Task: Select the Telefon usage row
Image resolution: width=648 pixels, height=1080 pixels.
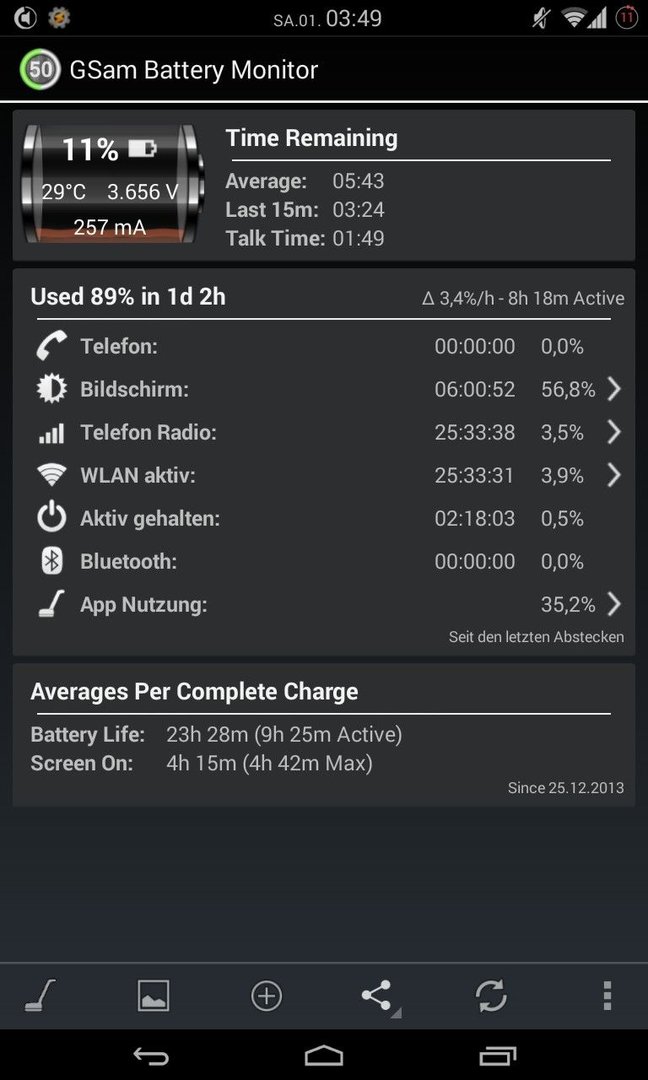Action: [x=324, y=346]
